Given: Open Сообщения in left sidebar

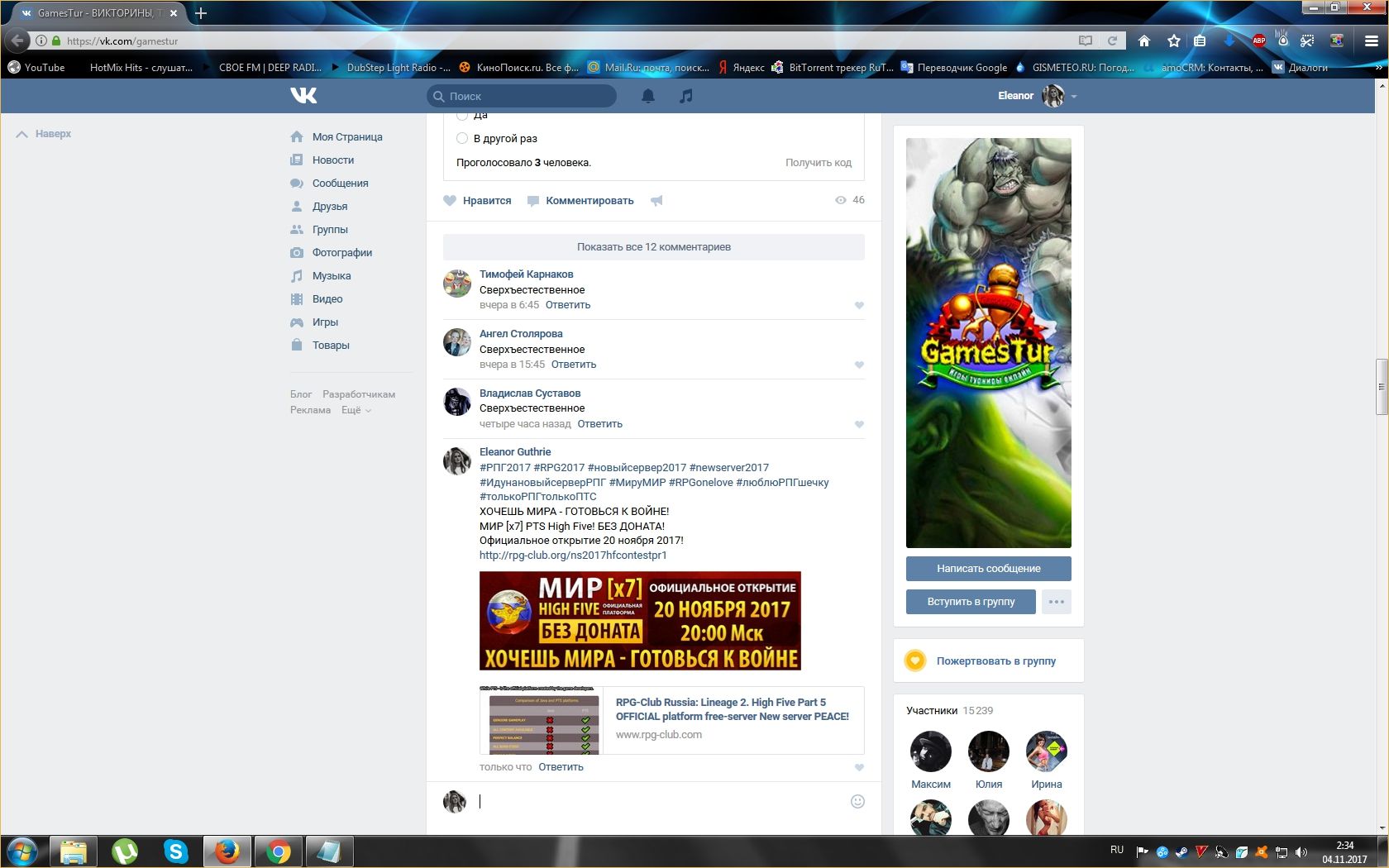Looking at the screenshot, I should click(340, 184).
